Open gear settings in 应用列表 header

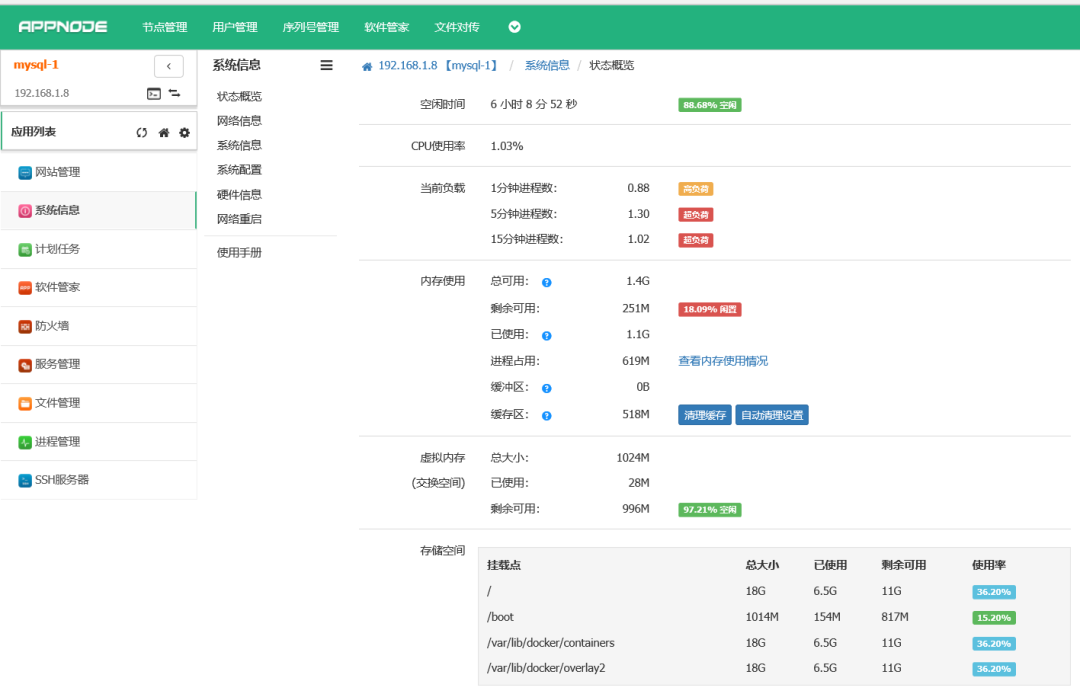[x=185, y=133]
